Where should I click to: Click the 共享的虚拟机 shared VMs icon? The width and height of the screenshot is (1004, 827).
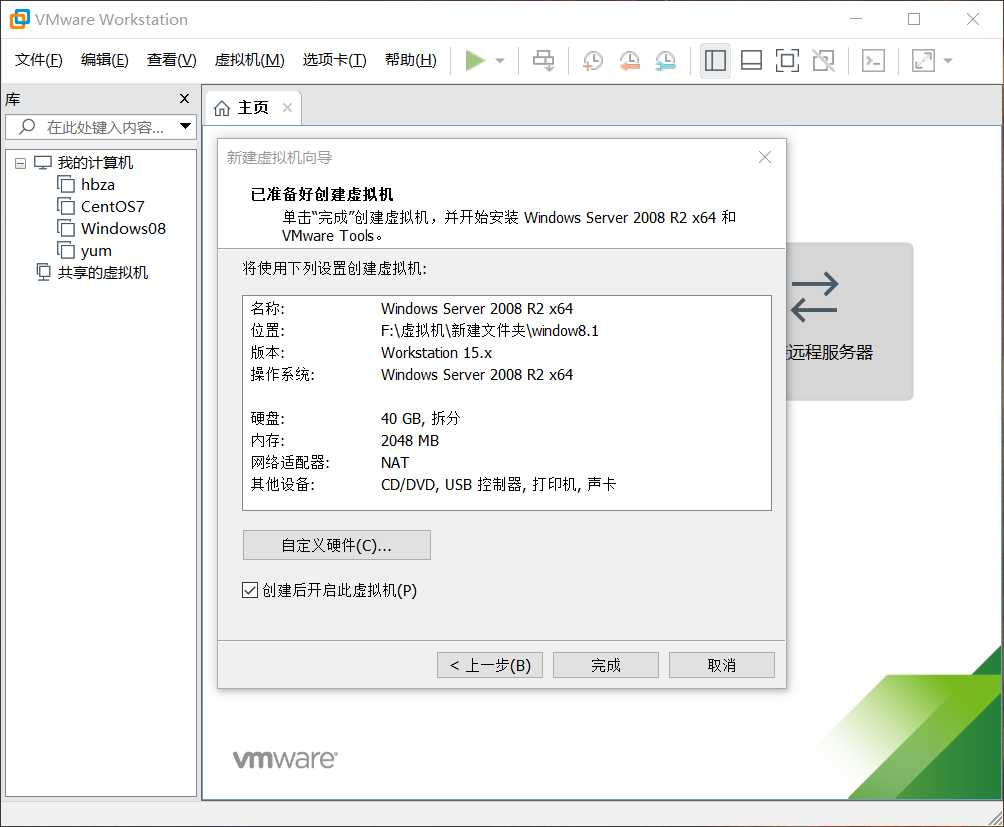point(43,272)
